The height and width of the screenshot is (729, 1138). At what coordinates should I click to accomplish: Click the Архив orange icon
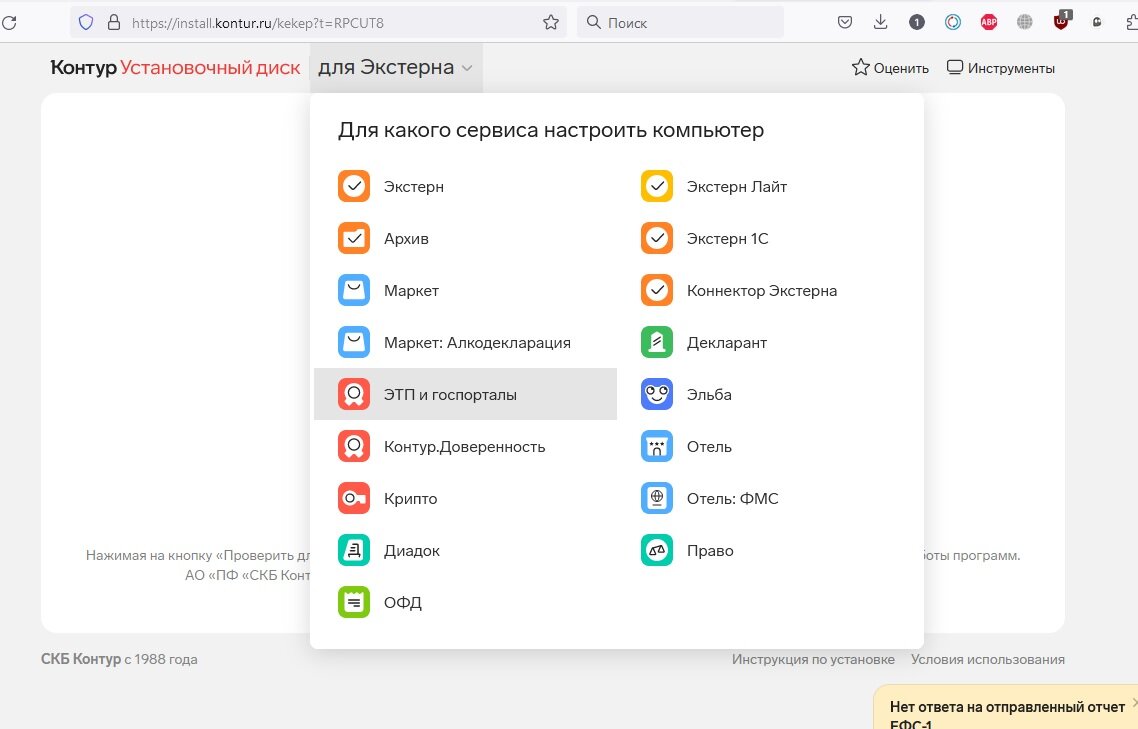[x=353, y=238]
